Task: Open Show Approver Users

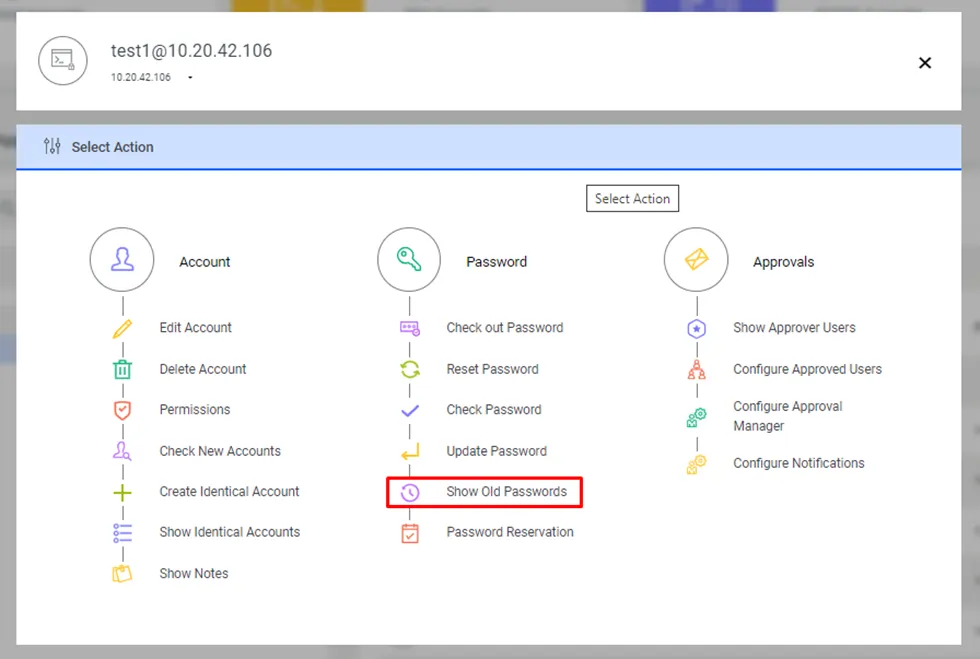Action: [794, 328]
